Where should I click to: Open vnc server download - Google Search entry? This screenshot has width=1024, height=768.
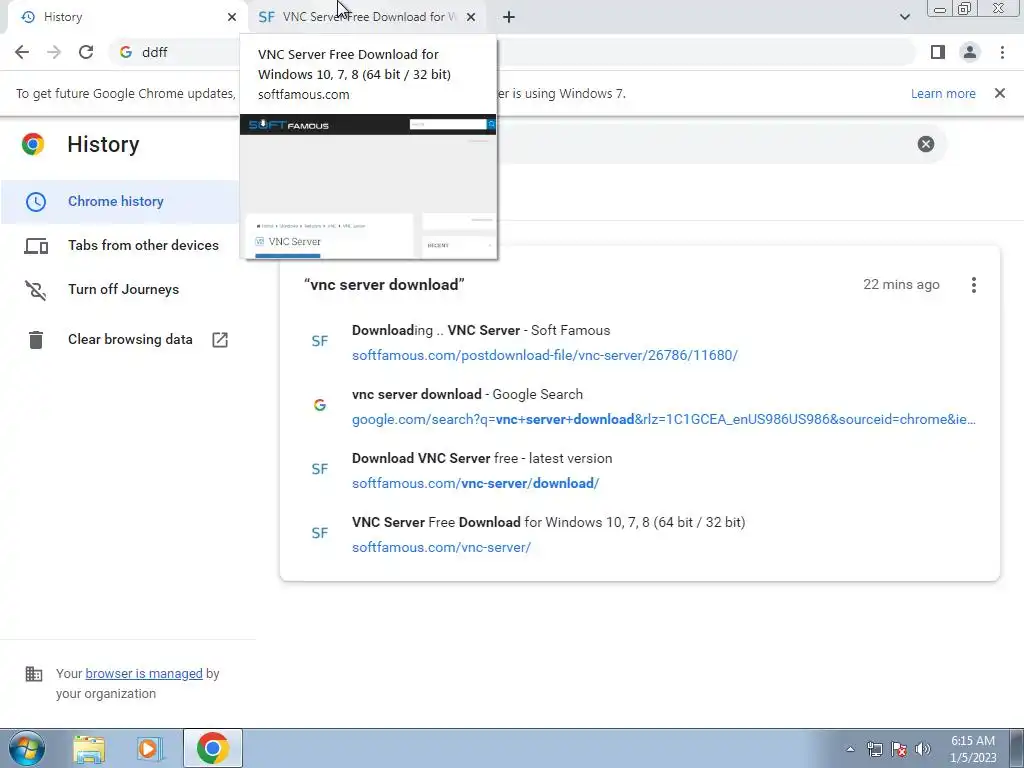click(x=467, y=394)
